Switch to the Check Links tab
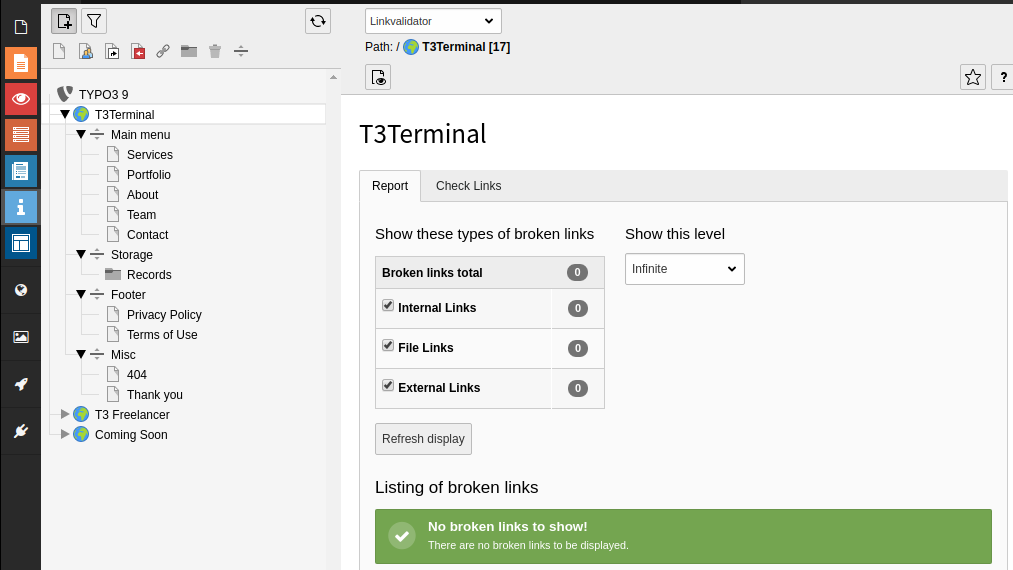This screenshot has height=570, width=1013. pyautogui.click(x=468, y=186)
